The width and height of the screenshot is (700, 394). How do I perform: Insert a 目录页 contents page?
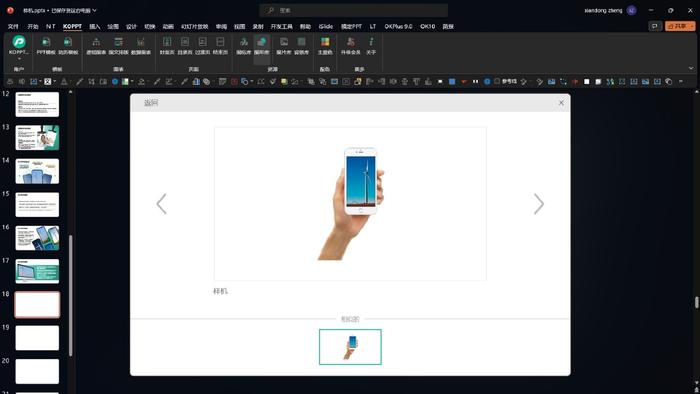(x=185, y=45)
